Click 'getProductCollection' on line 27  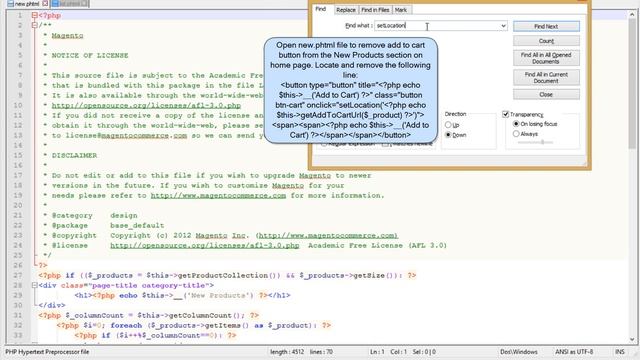222,276
